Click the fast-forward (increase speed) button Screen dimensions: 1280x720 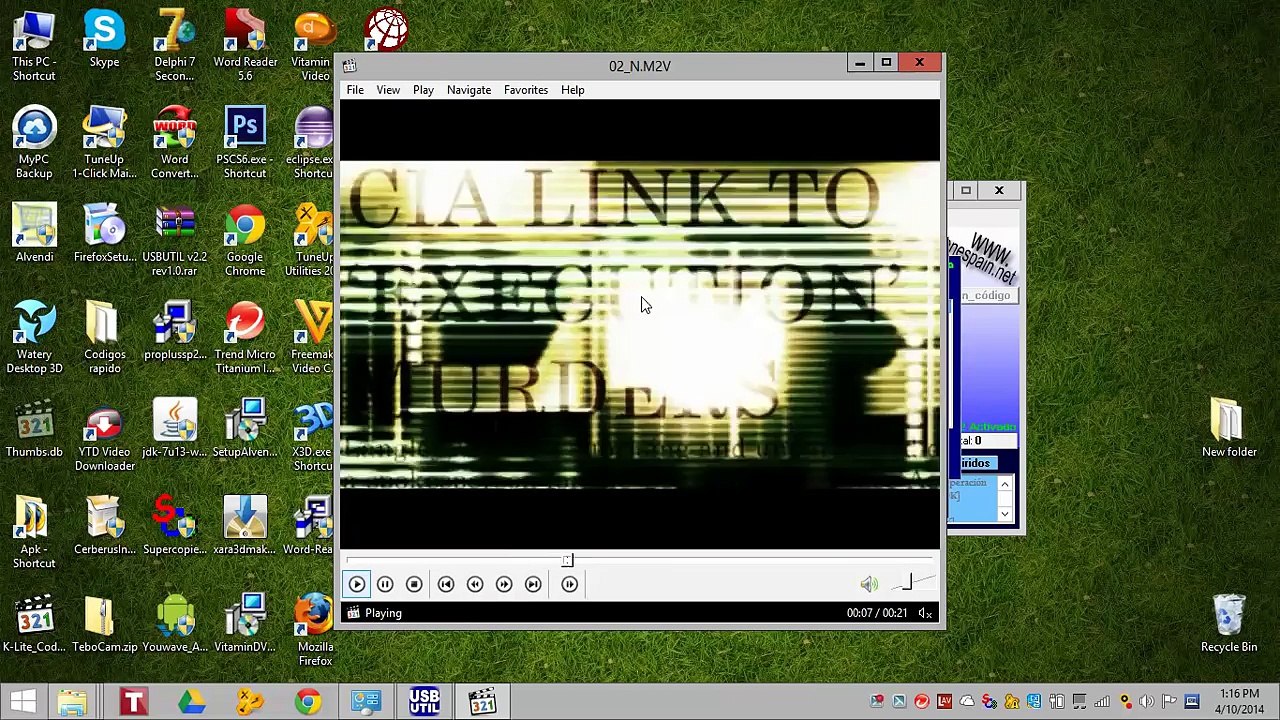pyautogui.click(x=504, y=584)
